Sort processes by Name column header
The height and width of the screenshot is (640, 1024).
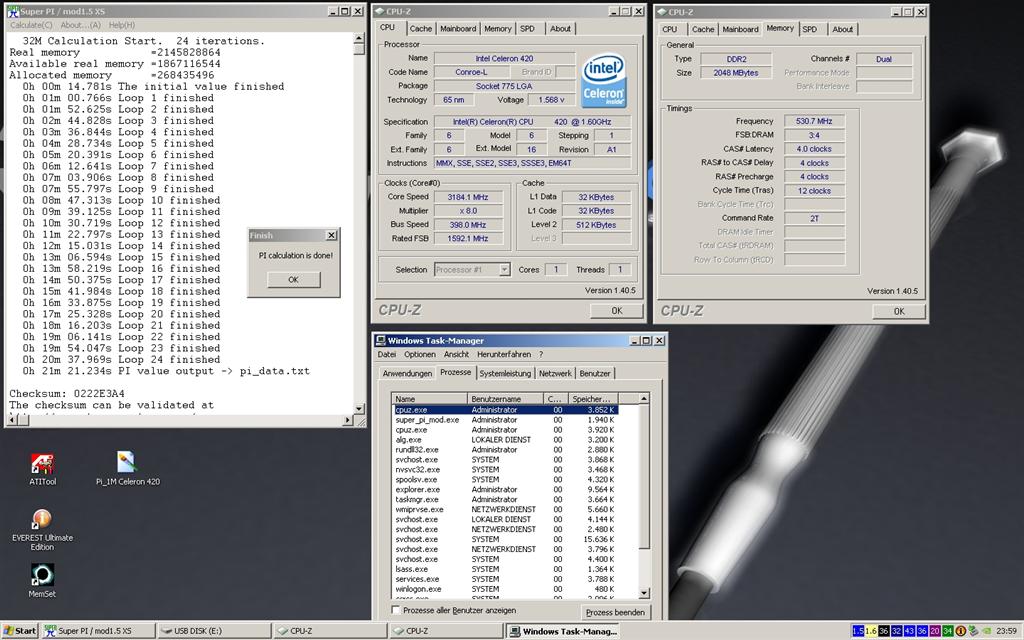(430, 398)
